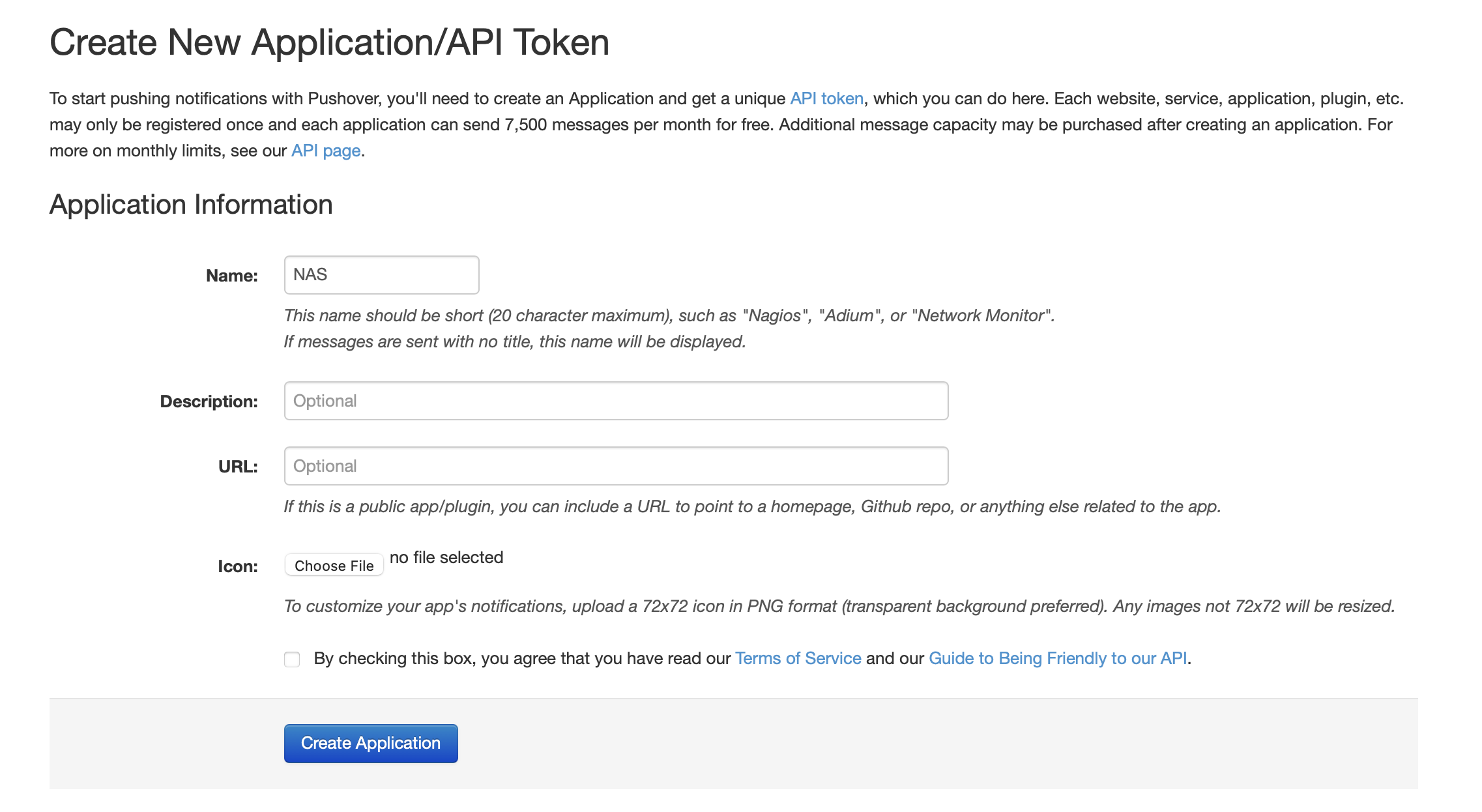Open Guide to Being Friendly to our API
Image resolution: width=1482 pixels, height=812 pixels.
pyautogui.click(x=1058, y=658)
